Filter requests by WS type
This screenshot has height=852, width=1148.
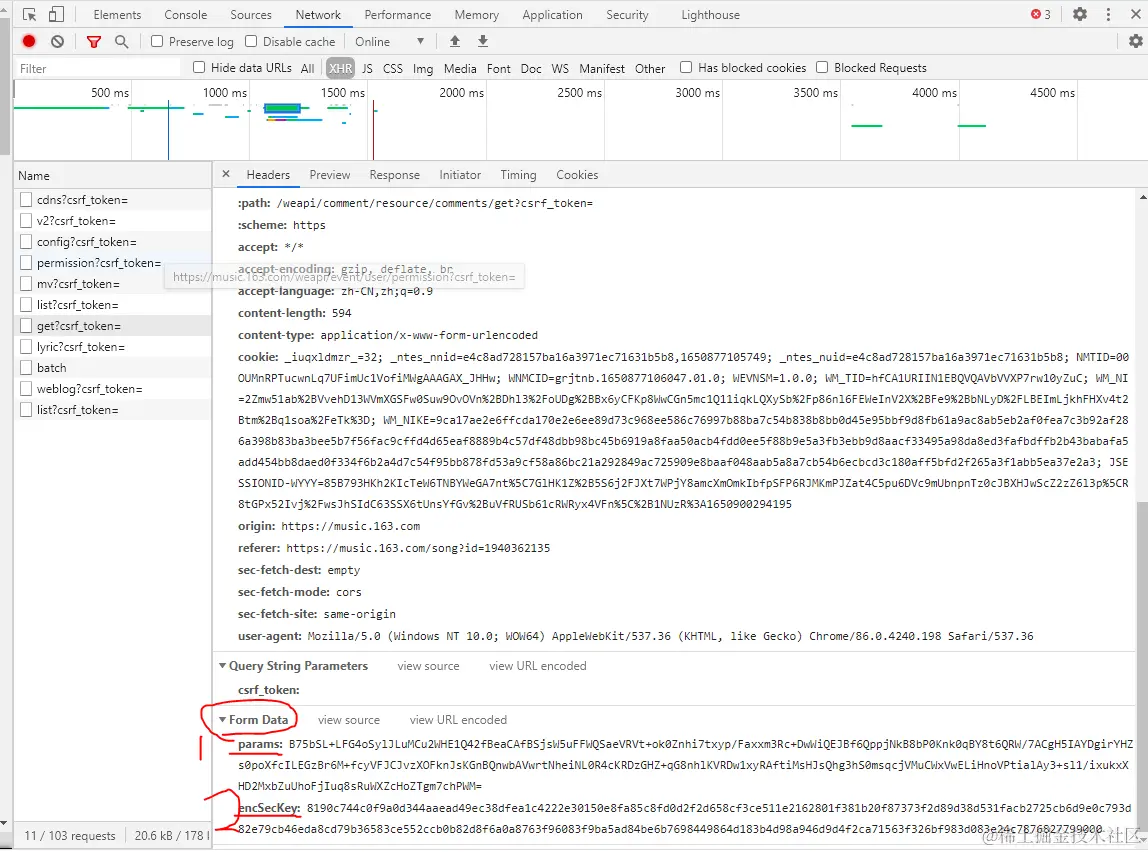(560, 68)
